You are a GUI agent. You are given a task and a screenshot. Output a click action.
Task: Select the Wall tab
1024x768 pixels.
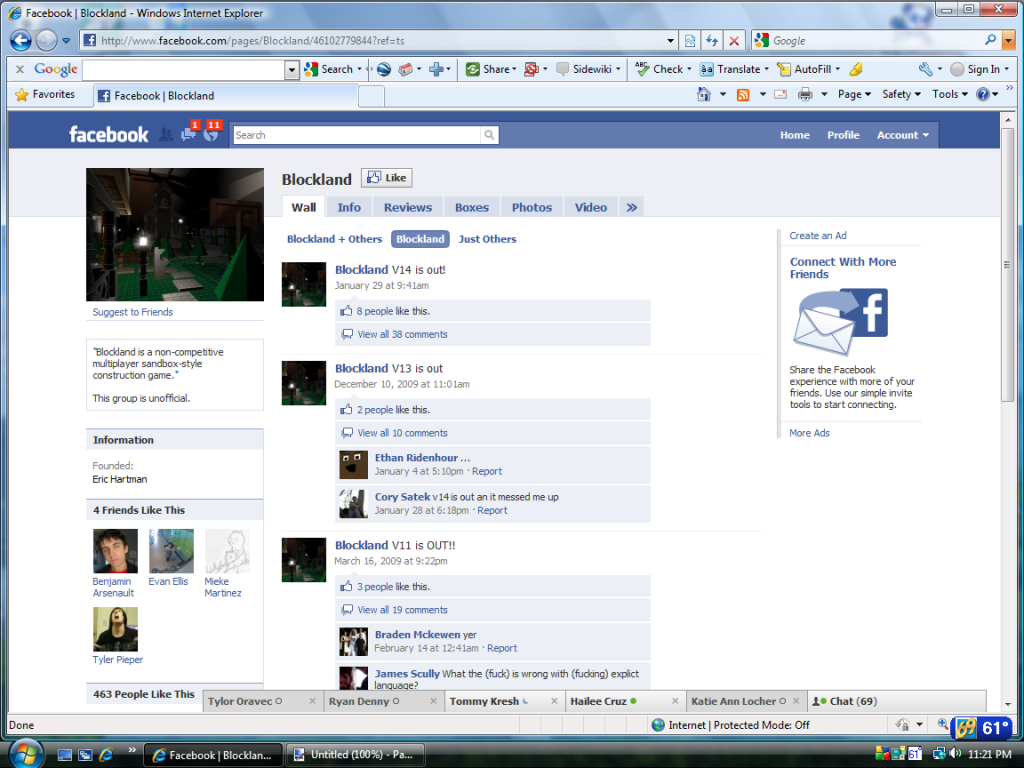point(304,207)
